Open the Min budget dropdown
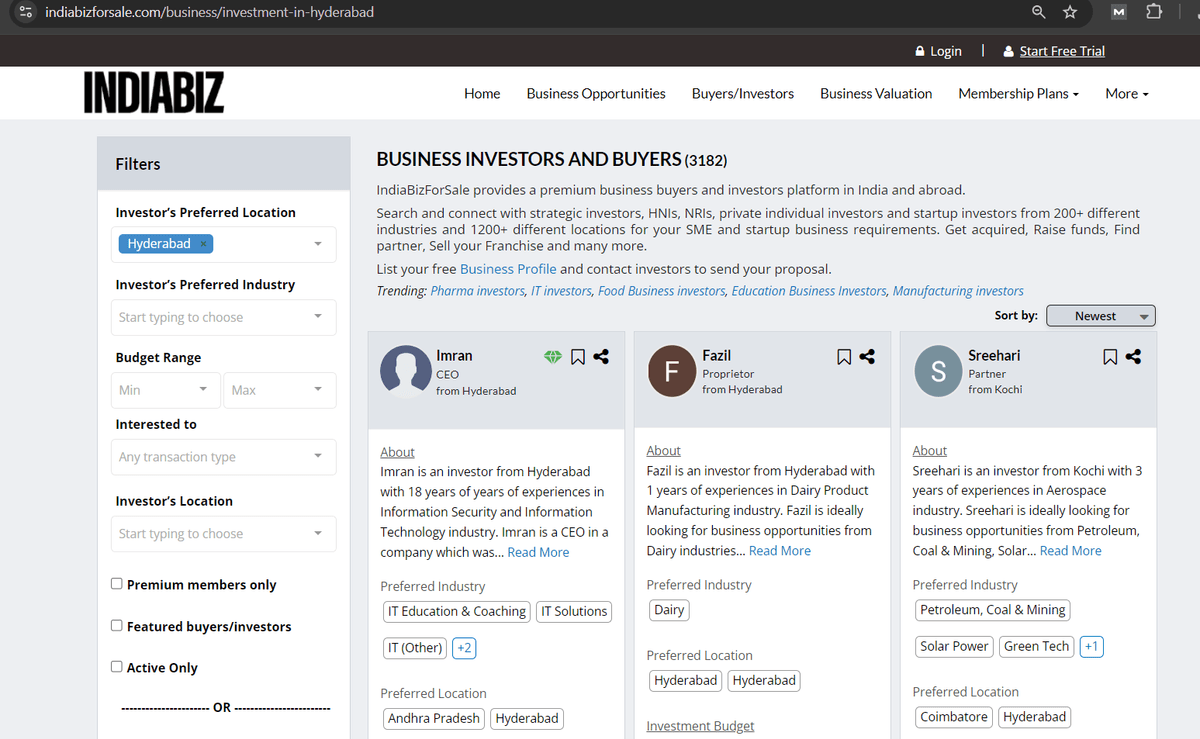 [165, 390]
